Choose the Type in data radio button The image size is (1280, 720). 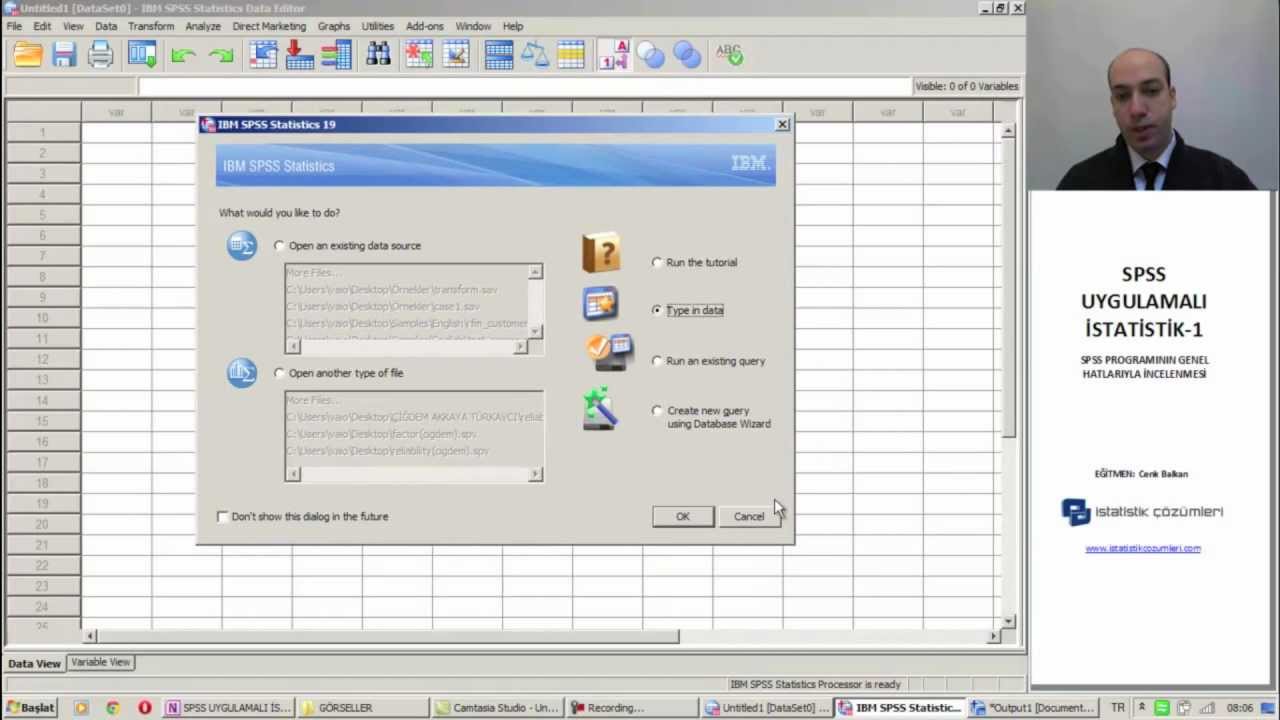tap(657, 310)
